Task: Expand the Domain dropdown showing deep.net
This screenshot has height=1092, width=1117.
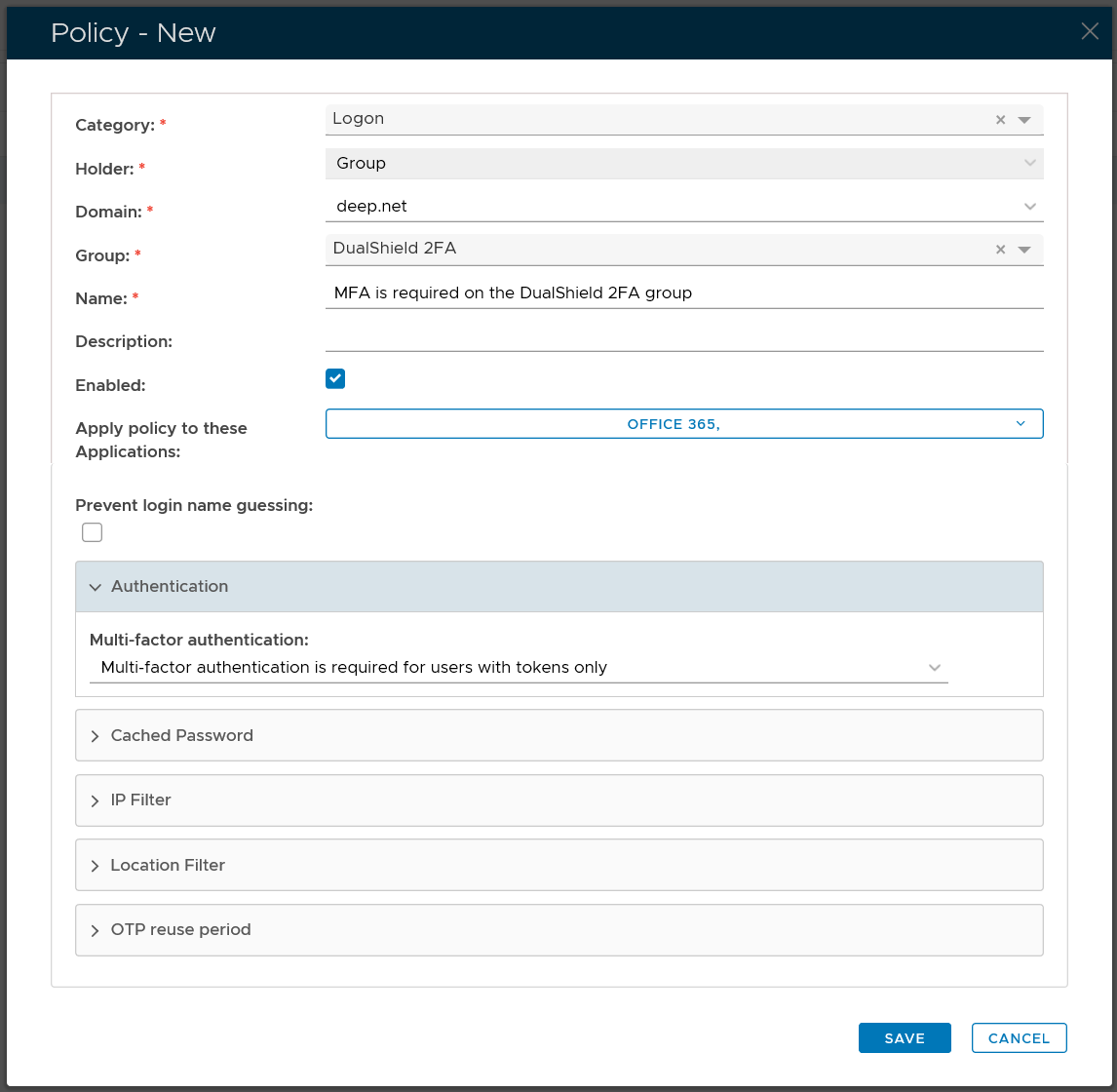Action: tap(1029, 207)
